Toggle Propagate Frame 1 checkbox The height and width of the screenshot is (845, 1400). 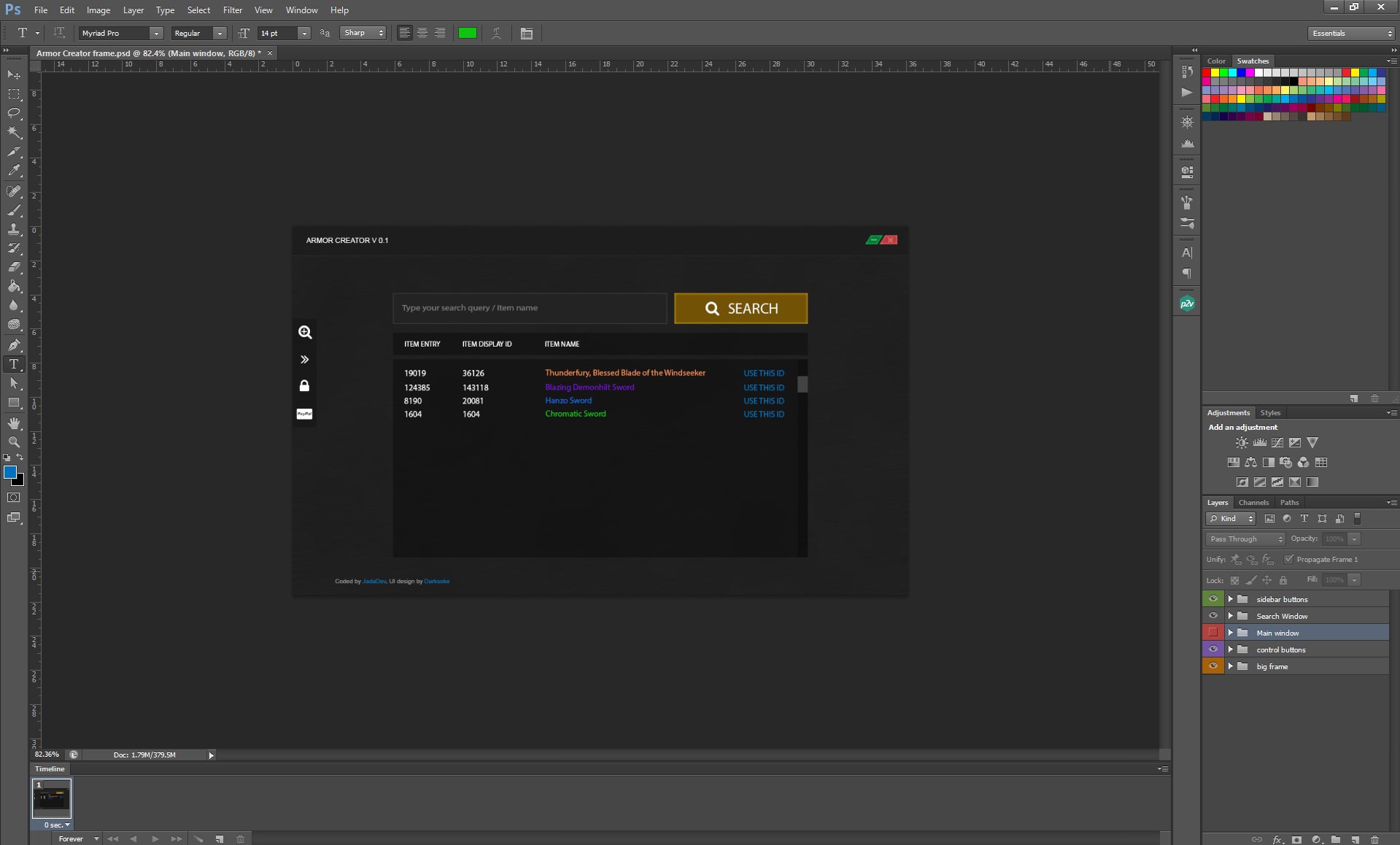[x=1288, y=559]
